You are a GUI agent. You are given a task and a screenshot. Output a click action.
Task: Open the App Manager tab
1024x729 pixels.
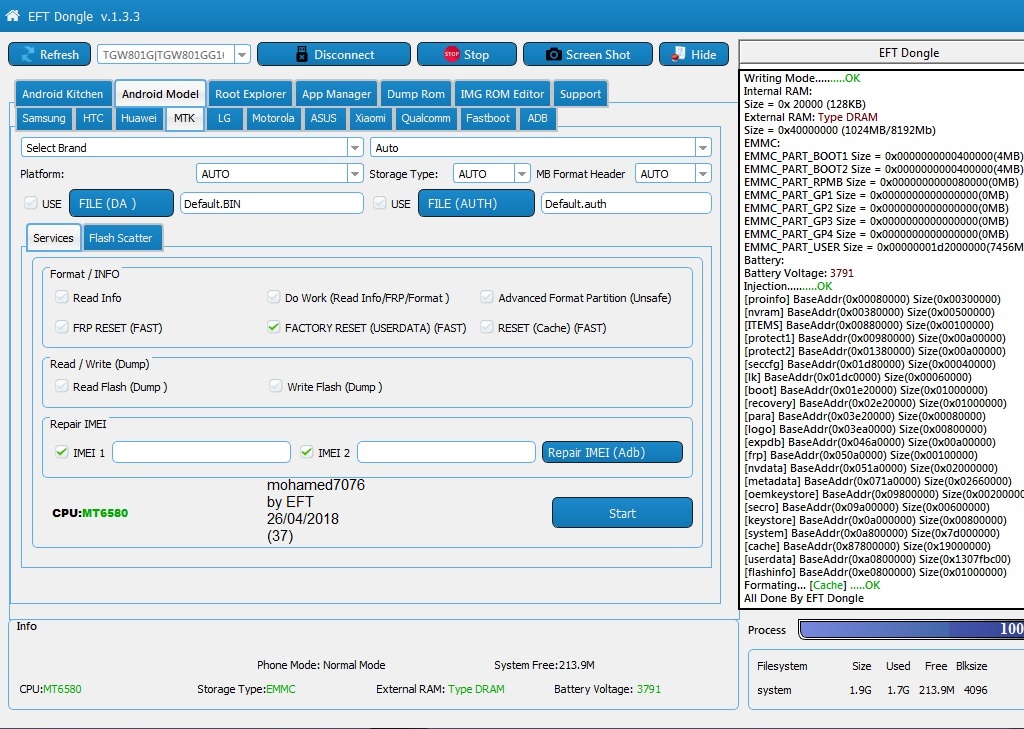(x=336, y=94)
